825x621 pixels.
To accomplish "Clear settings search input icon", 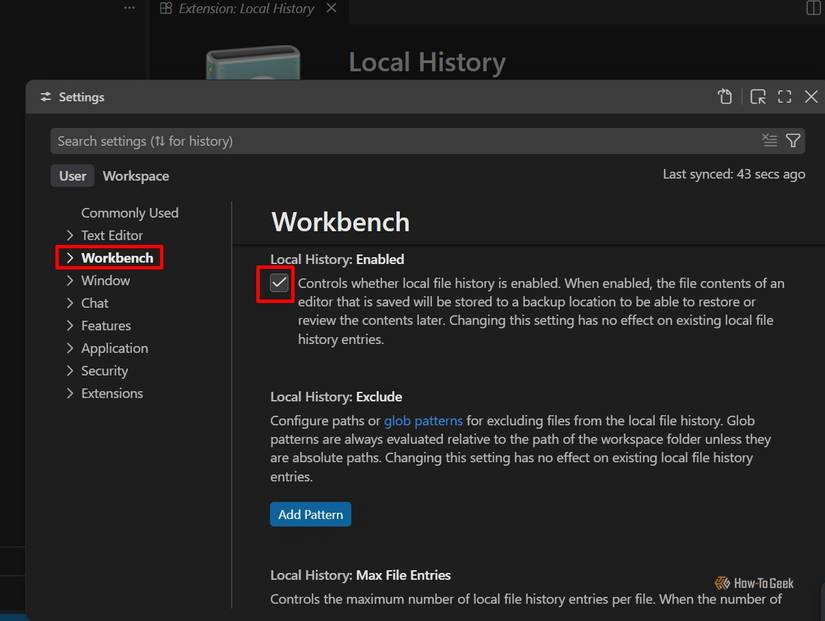I will tap(769, 141).
